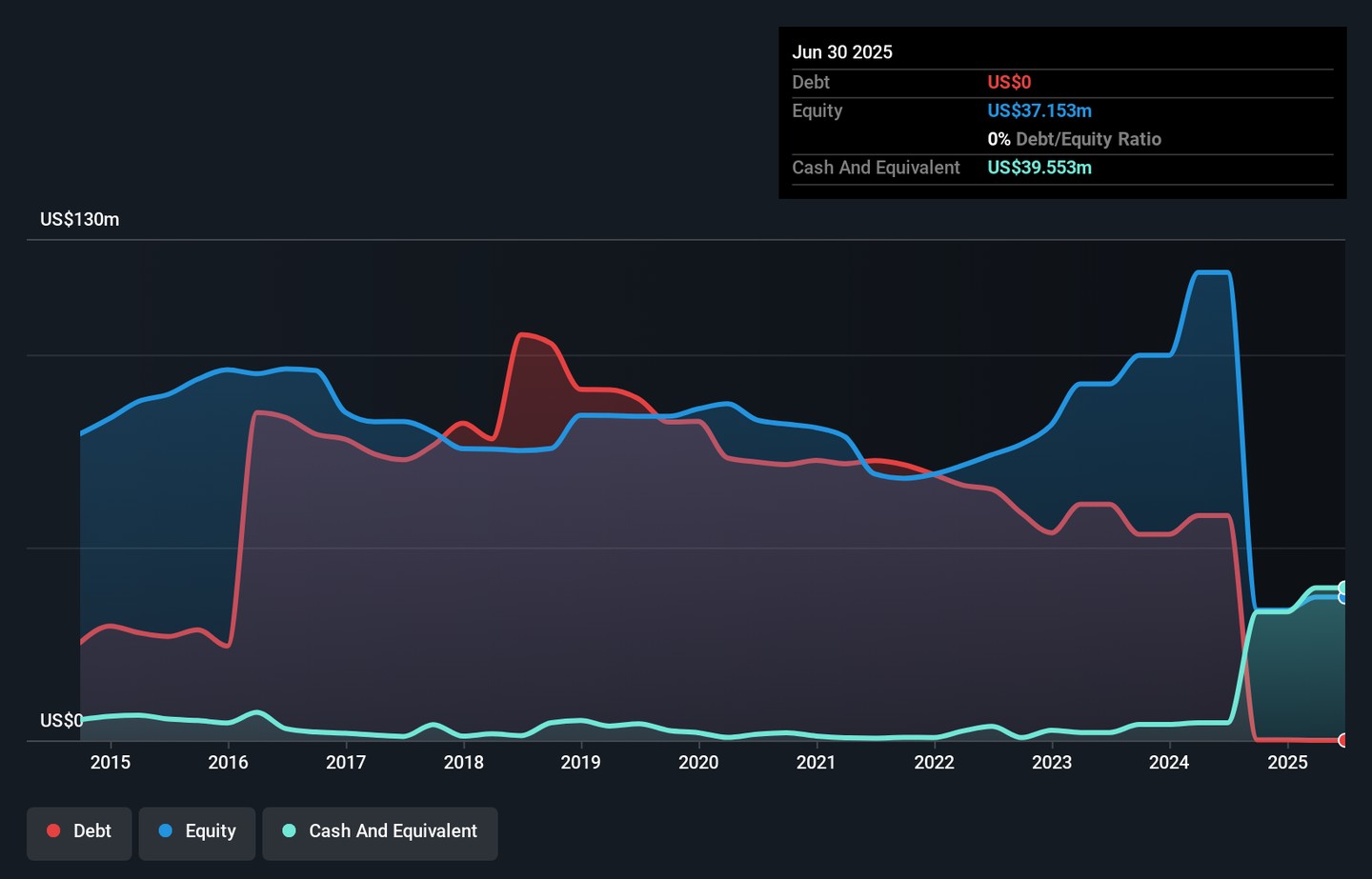This screenshot has height=879, width=1372.
Task: Click the US$130m y-axis label
Action: click(80, 220)
